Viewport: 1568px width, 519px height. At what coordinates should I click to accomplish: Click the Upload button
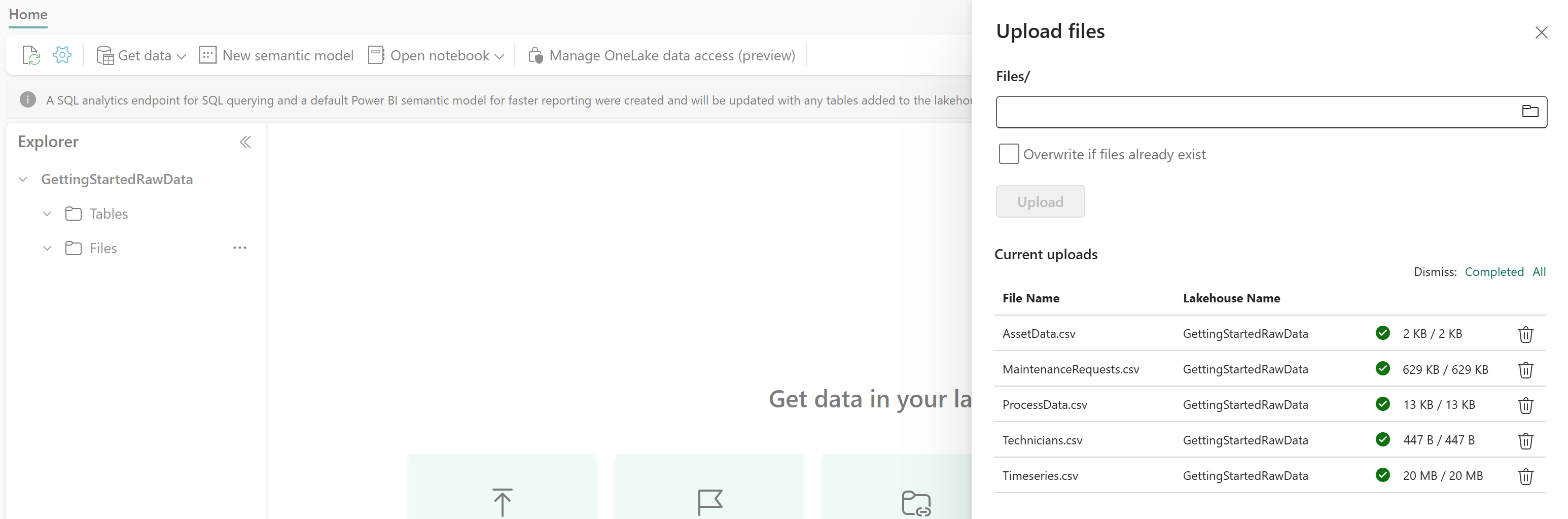pyautogui.click(x=1040, y=201)
